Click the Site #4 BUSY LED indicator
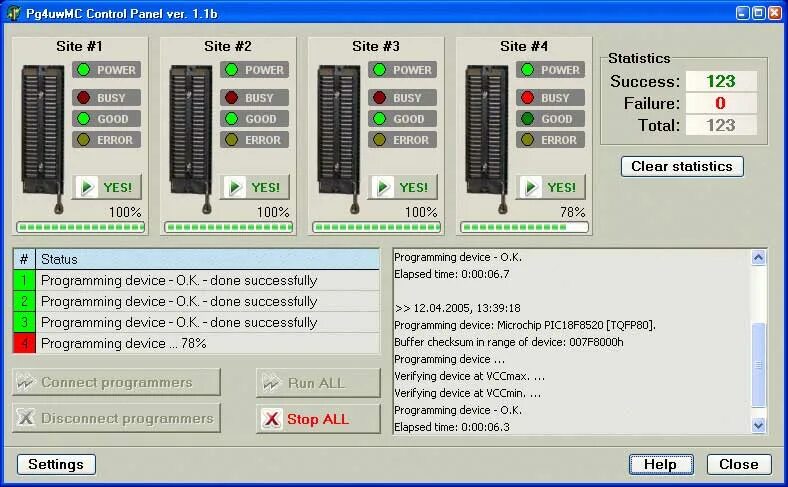788x487 pixels. [527, 98]
